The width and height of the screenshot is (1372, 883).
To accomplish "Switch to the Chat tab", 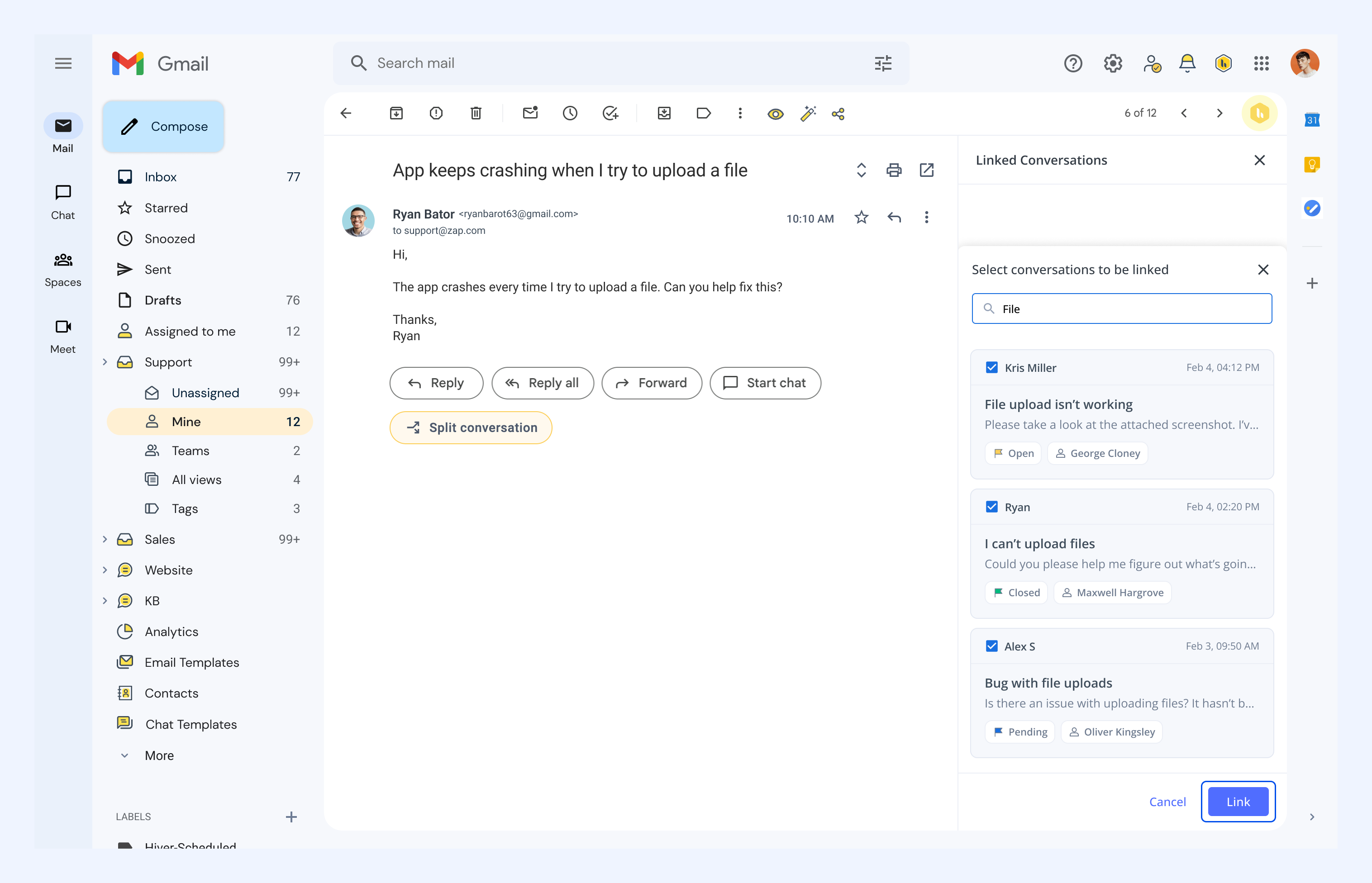I will (x=63, y=202).
